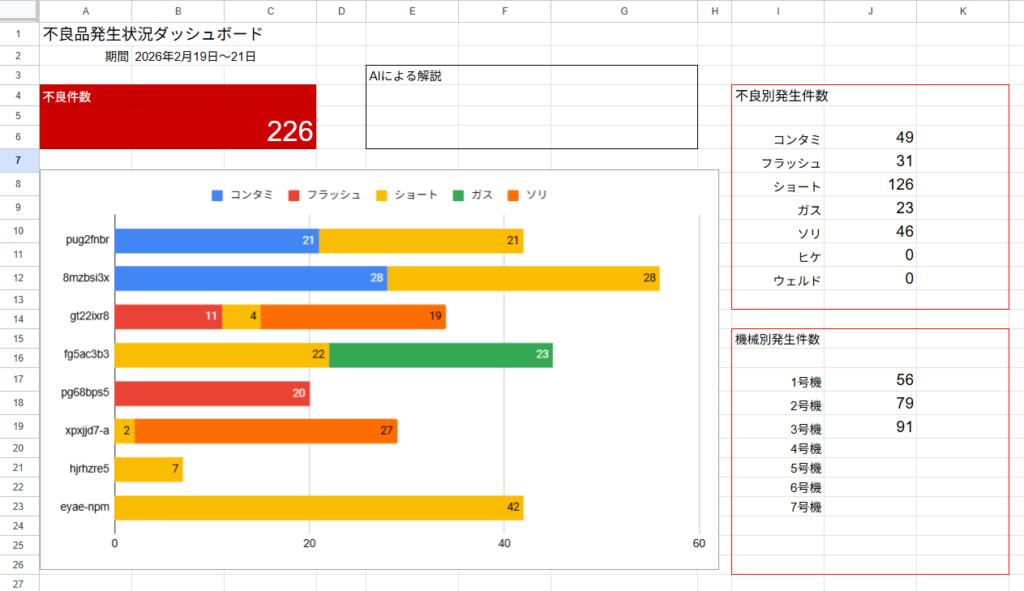Select the period cell 2026年2月19日〜21日
The image size is (1024, 591).
point(195,57)
